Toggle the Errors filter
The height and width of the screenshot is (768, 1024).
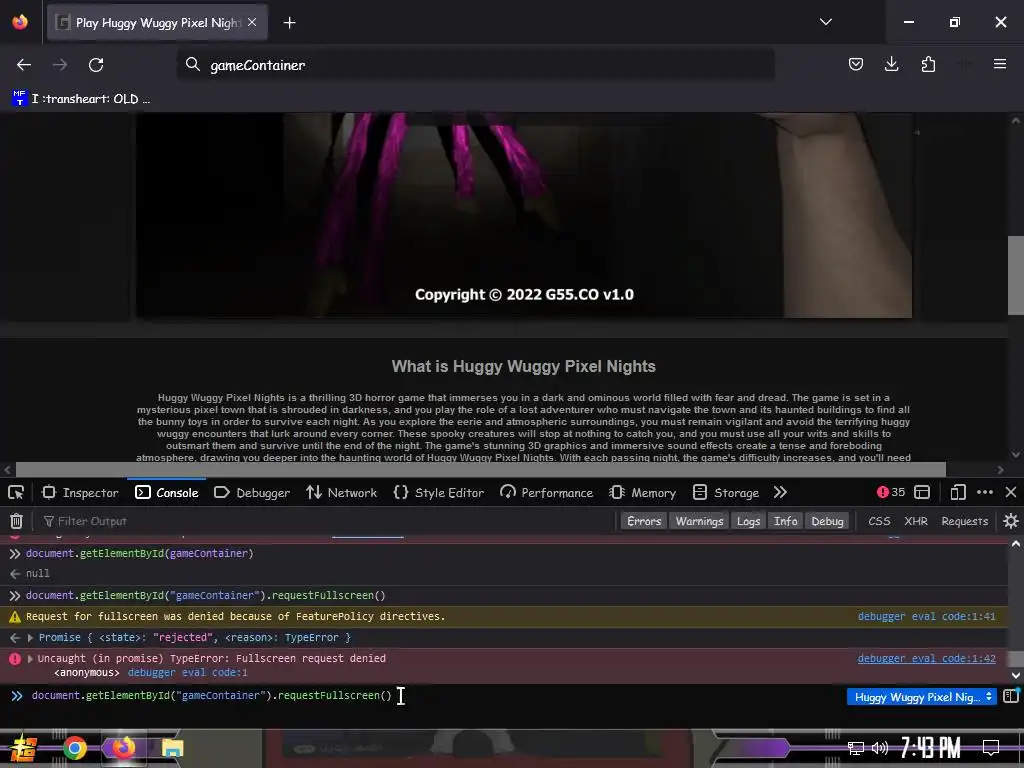[x=644, y=521]
